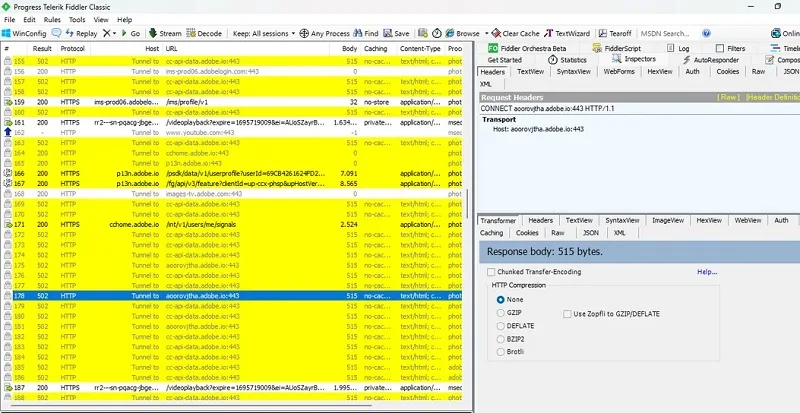Open the Rules menu

point(52,20)
